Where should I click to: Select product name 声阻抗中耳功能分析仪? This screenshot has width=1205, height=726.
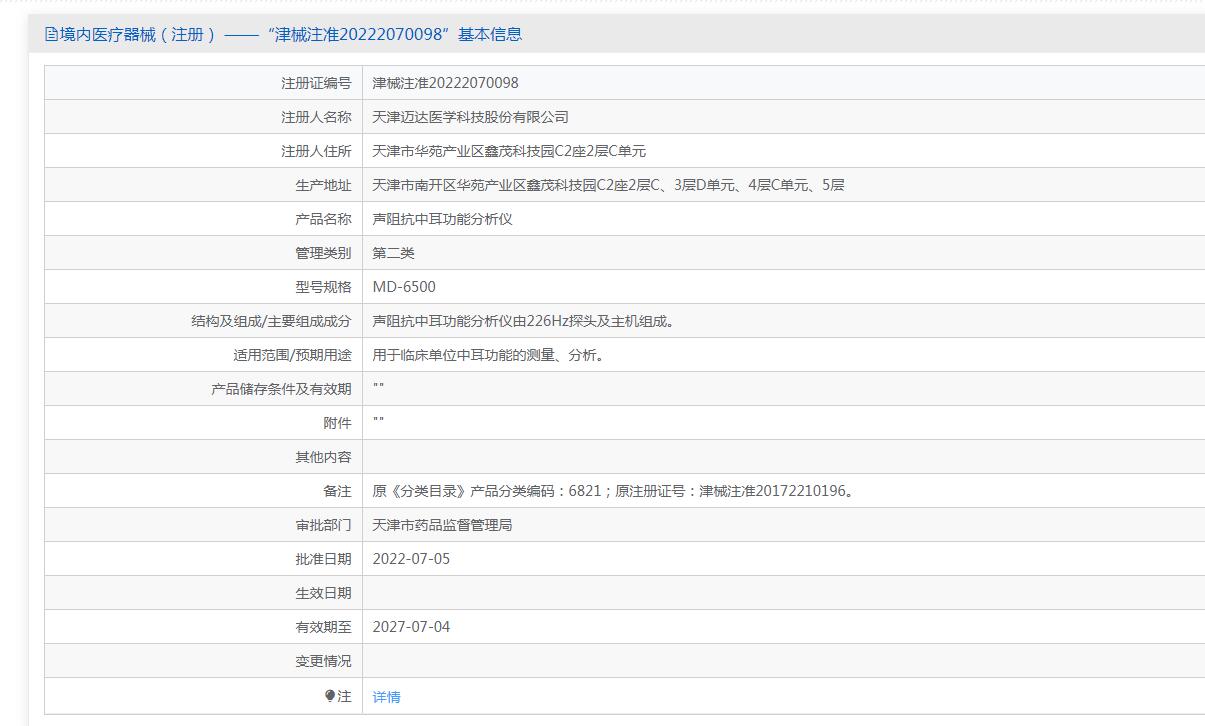pyautogui.click(x=442, y=219)
